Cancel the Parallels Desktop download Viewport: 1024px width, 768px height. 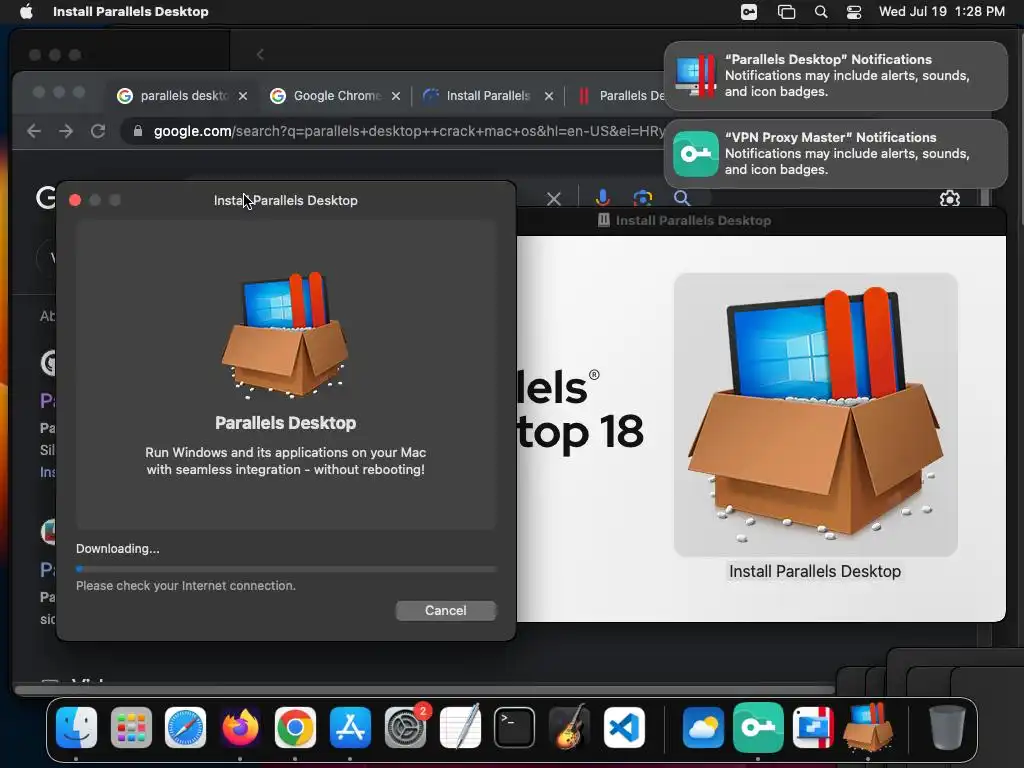tap(445, 611)
